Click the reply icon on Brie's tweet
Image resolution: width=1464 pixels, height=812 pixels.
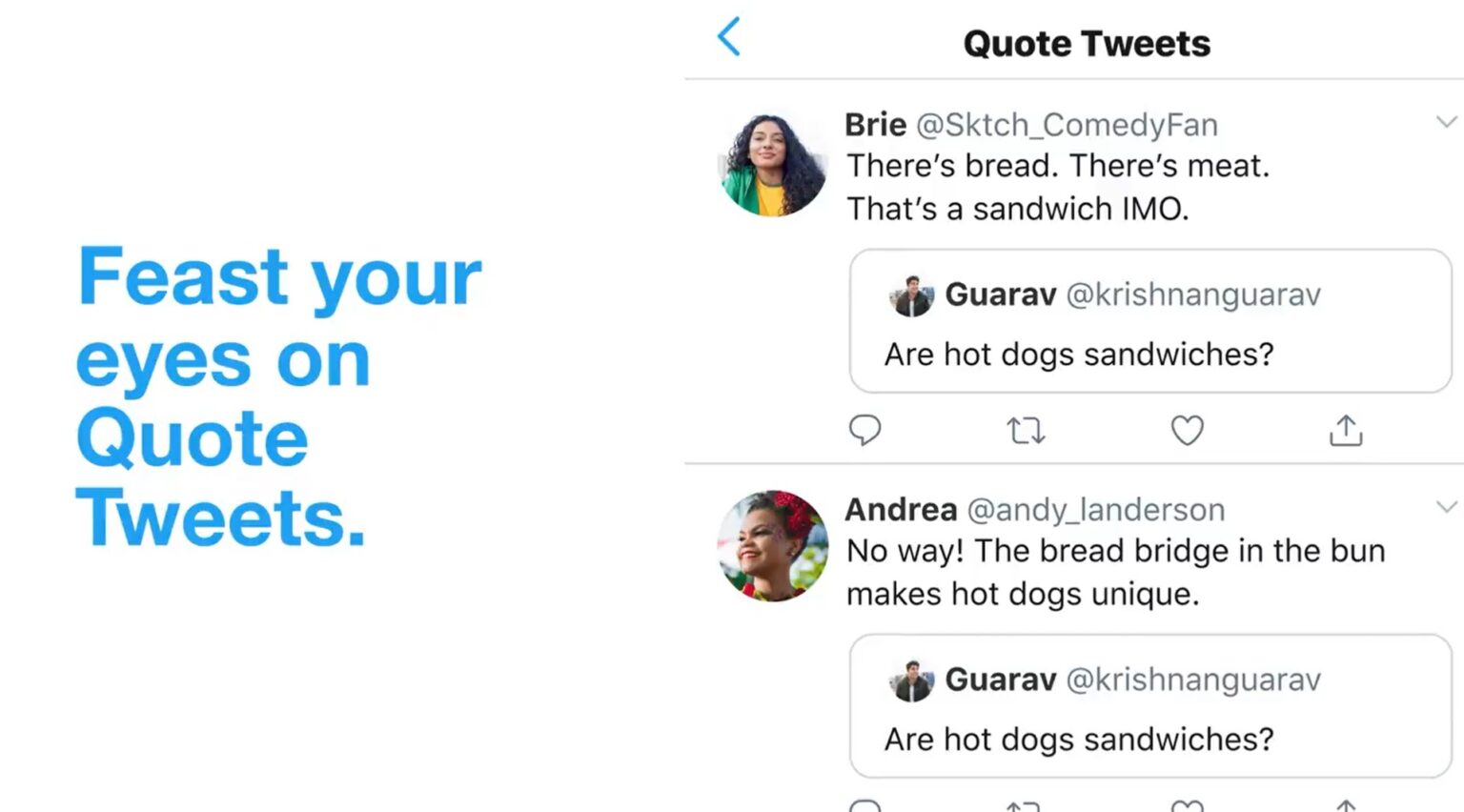(865, 431)
